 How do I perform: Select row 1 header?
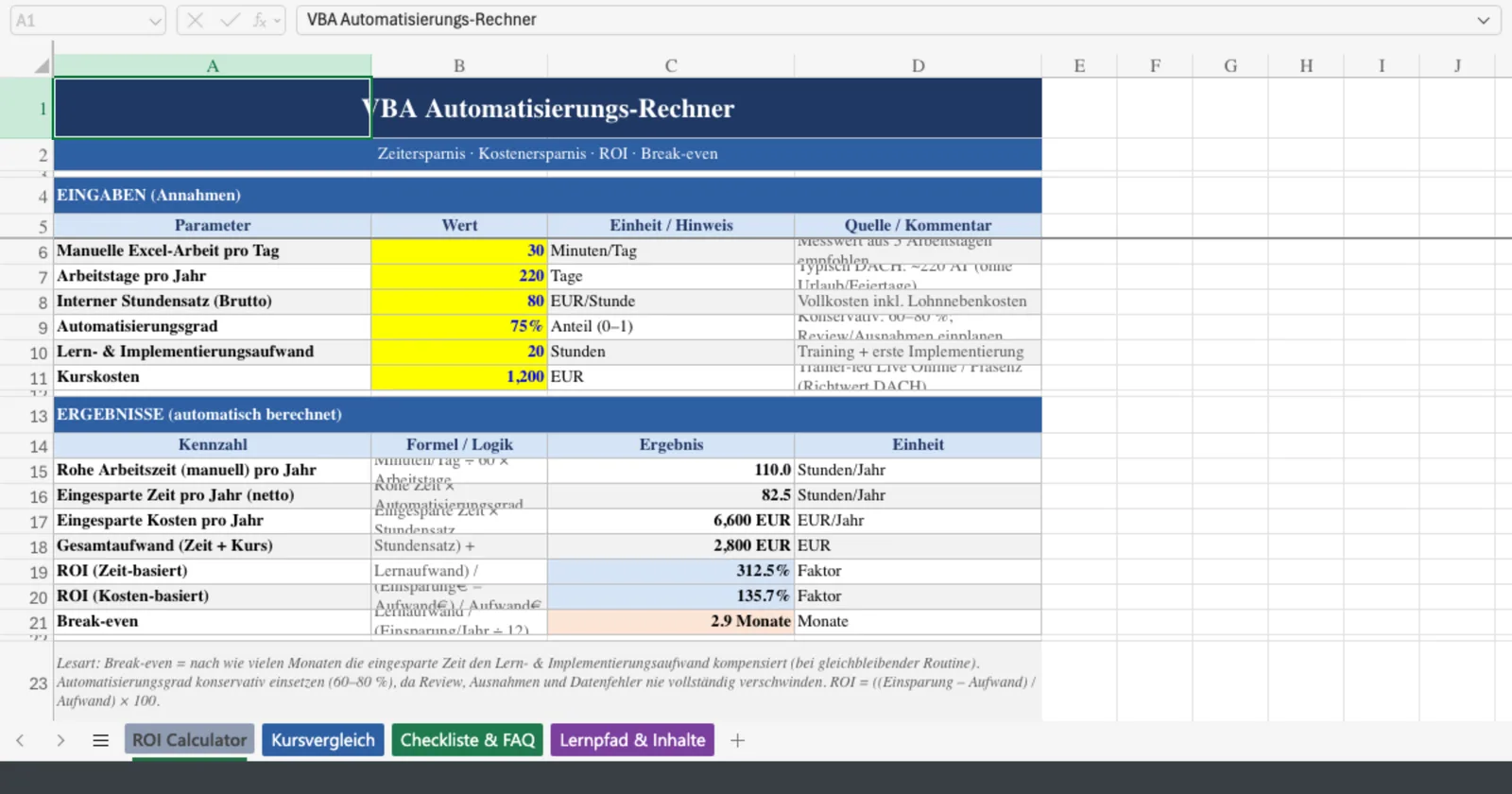pyautogui.click(x=26, y=108)
